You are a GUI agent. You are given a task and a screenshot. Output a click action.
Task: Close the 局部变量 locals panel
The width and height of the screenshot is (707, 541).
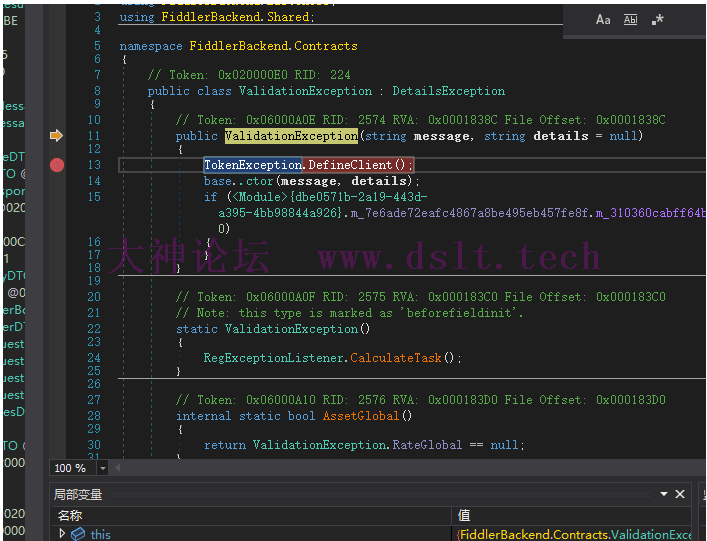(680, 494)
